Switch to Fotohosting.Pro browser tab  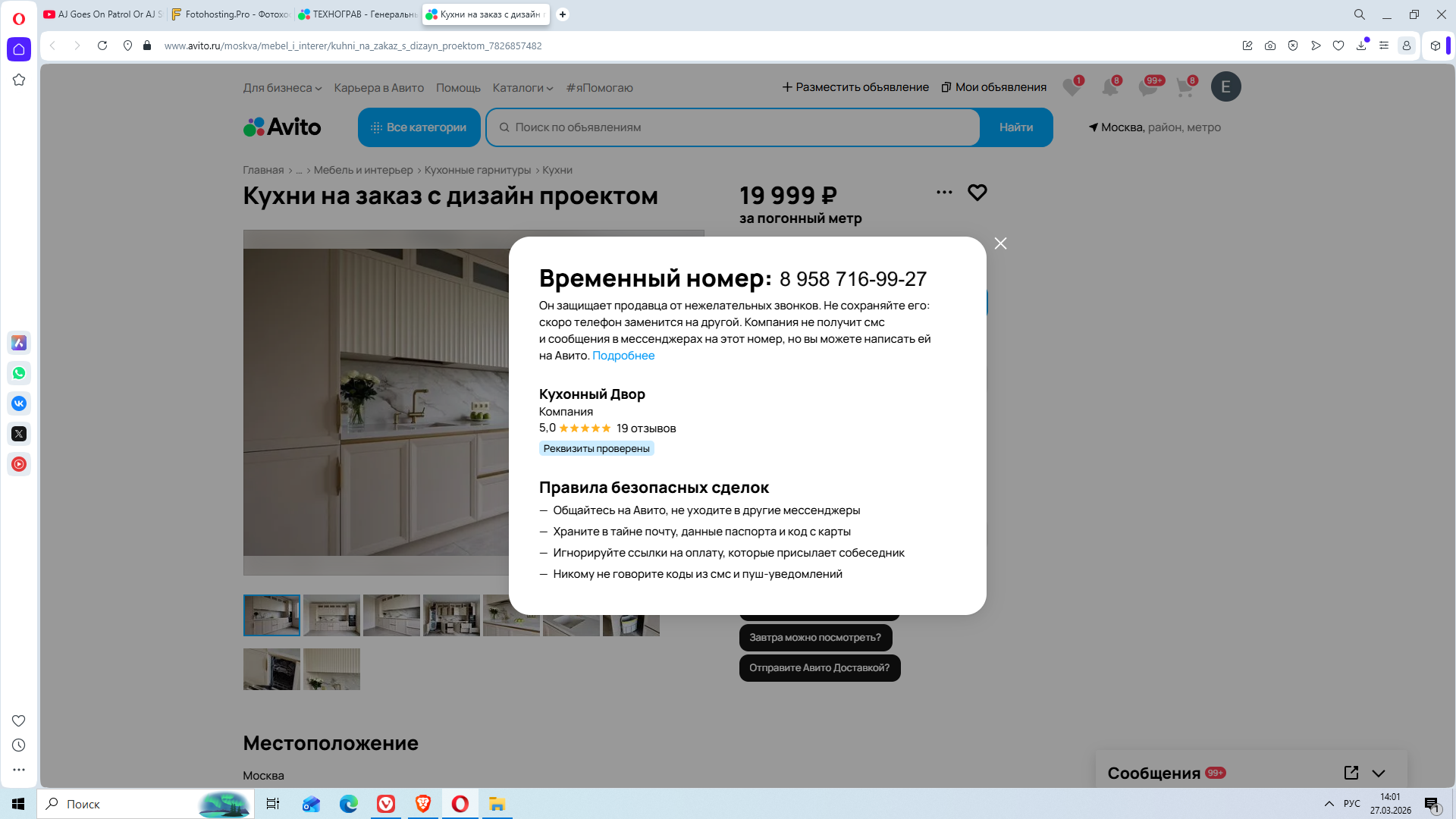tap(231, 14)
